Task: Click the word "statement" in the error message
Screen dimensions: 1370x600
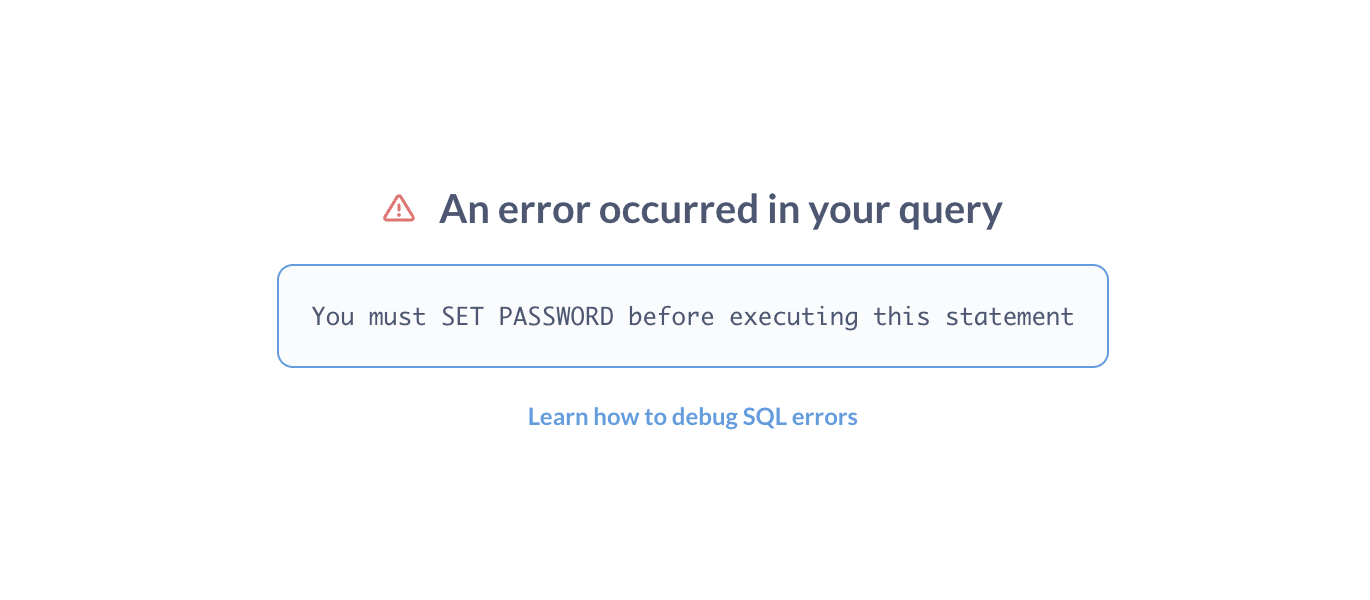Action: [x=1010, y=317]
